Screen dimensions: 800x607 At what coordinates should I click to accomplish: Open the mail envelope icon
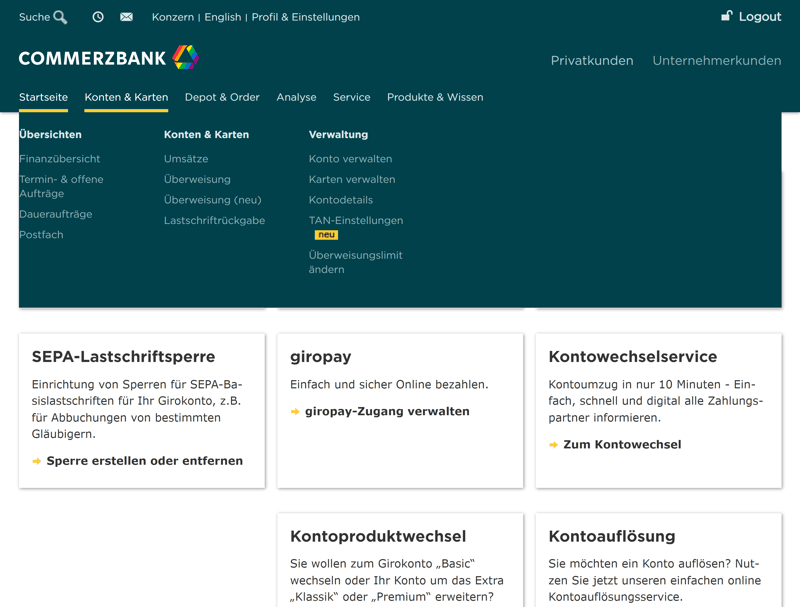126,17
